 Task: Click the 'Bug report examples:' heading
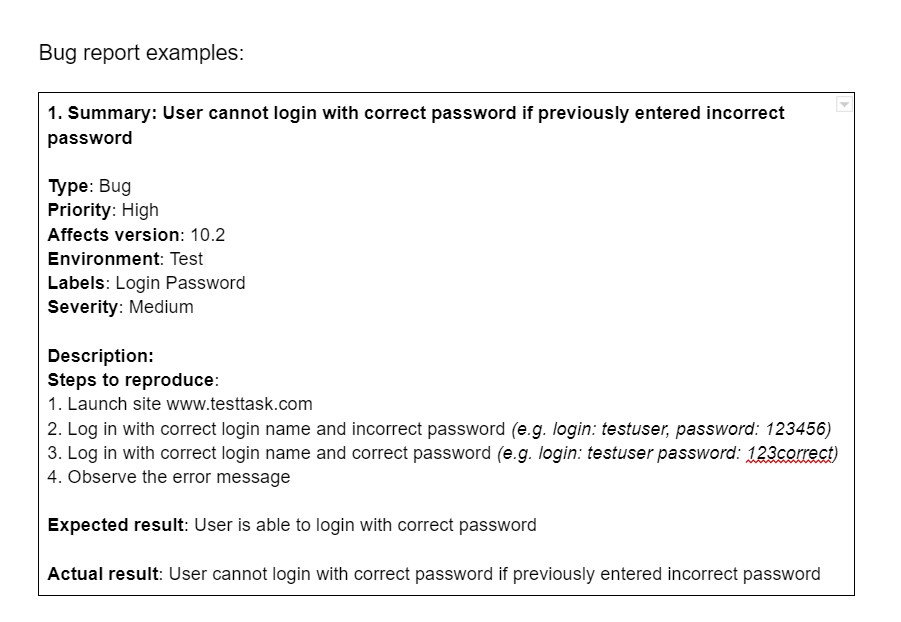coord(141,53)
